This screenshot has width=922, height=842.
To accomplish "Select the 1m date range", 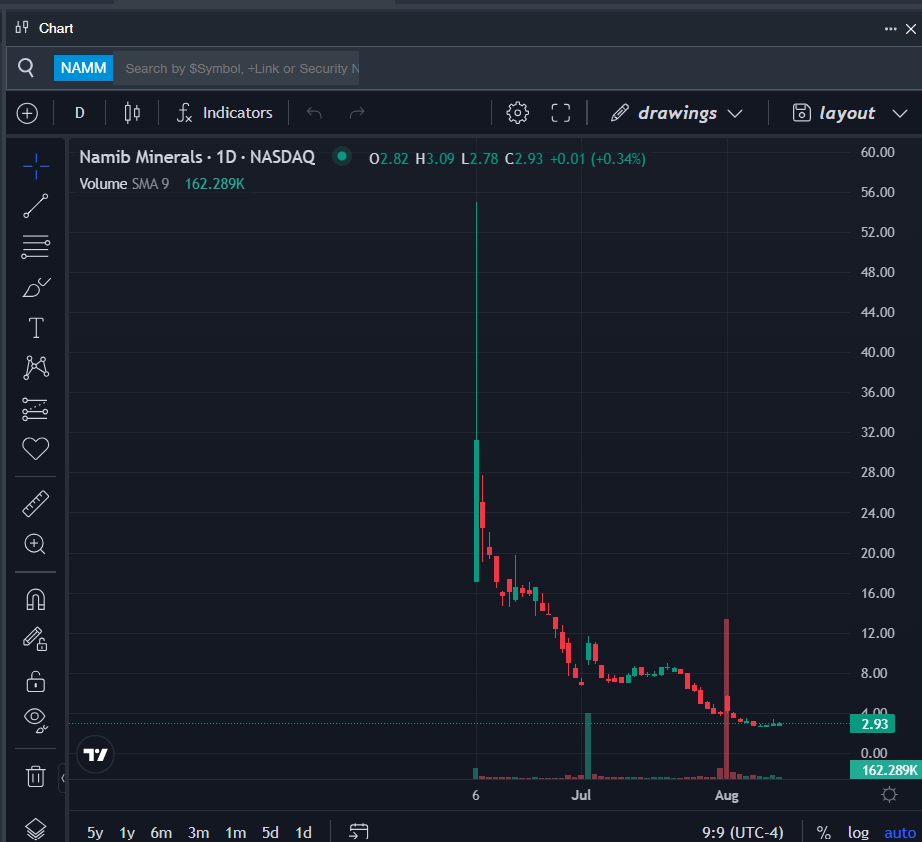I will coord(236,833).
